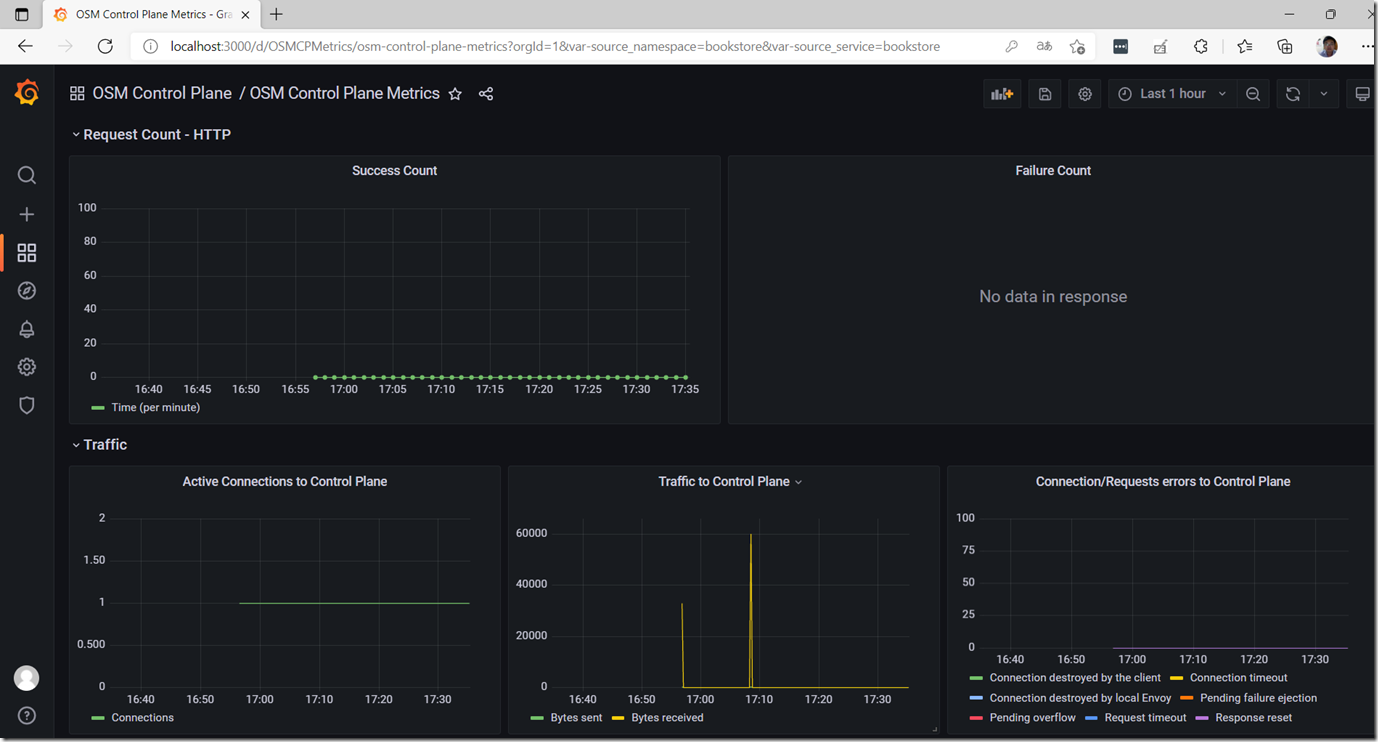The height and width of the screenshot is (742, 1378).
Task: Open the OSM Control Plane folder link
Action: point(162,93)
